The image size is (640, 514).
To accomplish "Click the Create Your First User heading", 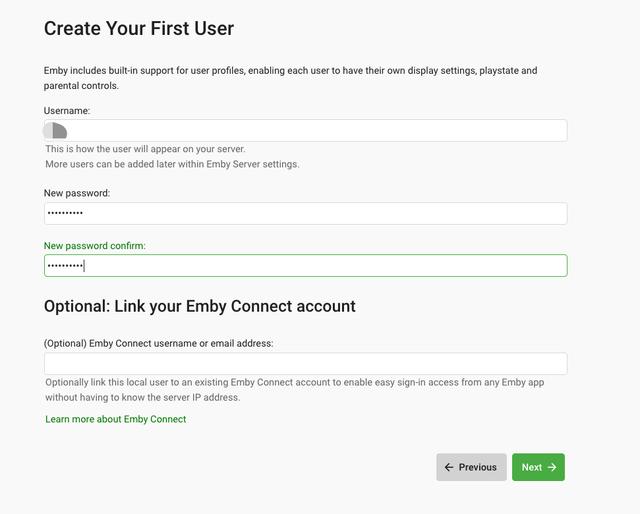I will point(139,29).
